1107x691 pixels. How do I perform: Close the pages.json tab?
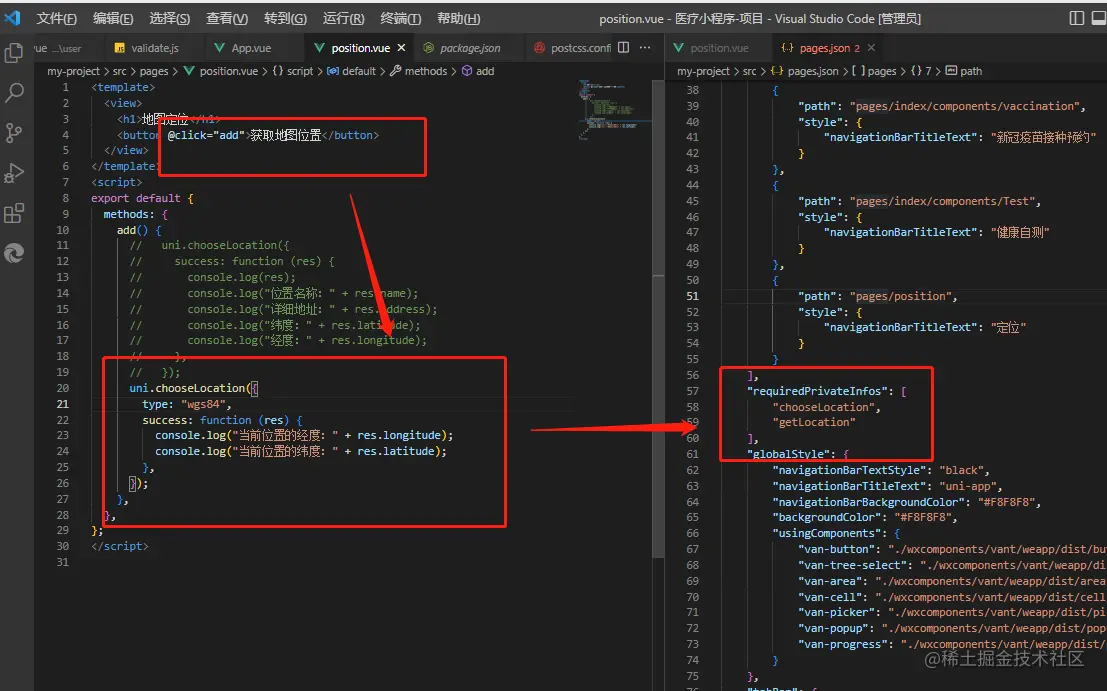pos(869,48)
